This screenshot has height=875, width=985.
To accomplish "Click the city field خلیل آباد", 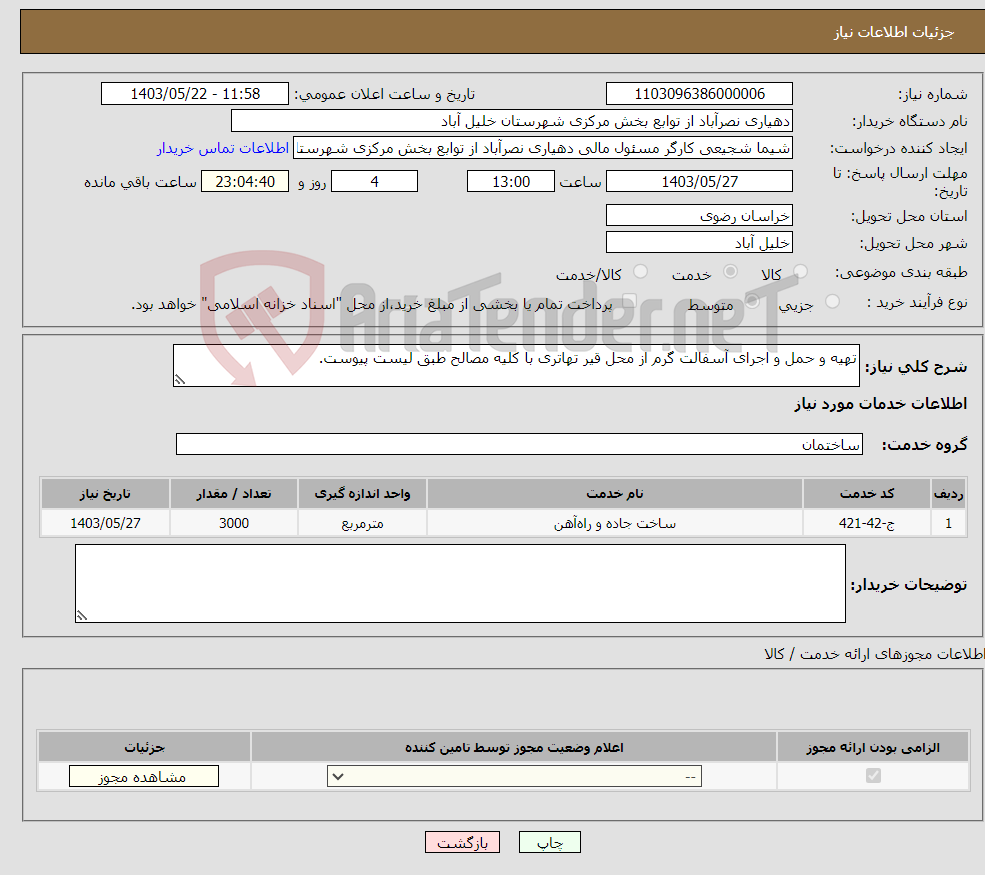I will pyautogui.click(x=699, y=242).
